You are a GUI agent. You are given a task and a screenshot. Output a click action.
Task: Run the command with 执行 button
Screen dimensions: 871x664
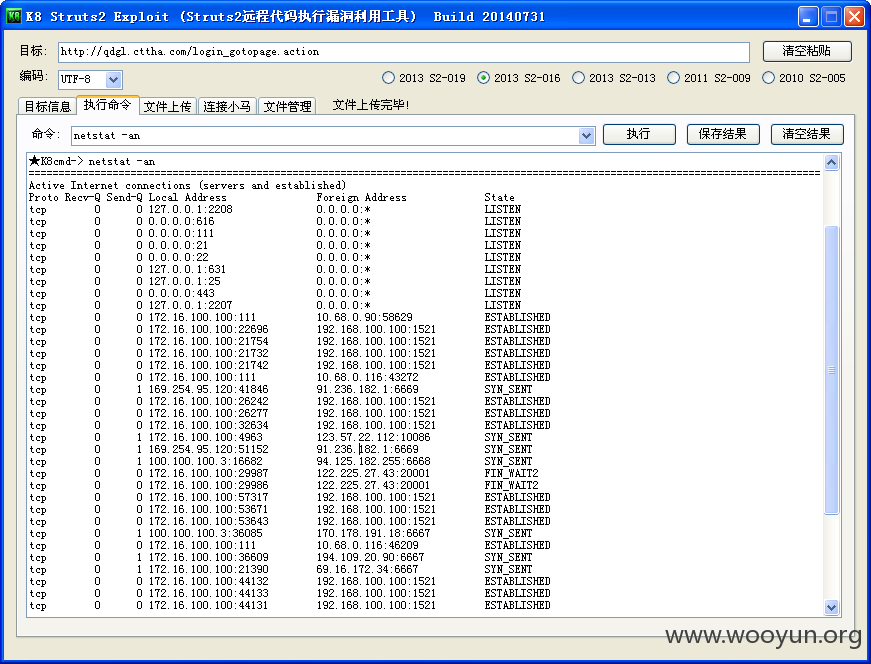[639, 134]
